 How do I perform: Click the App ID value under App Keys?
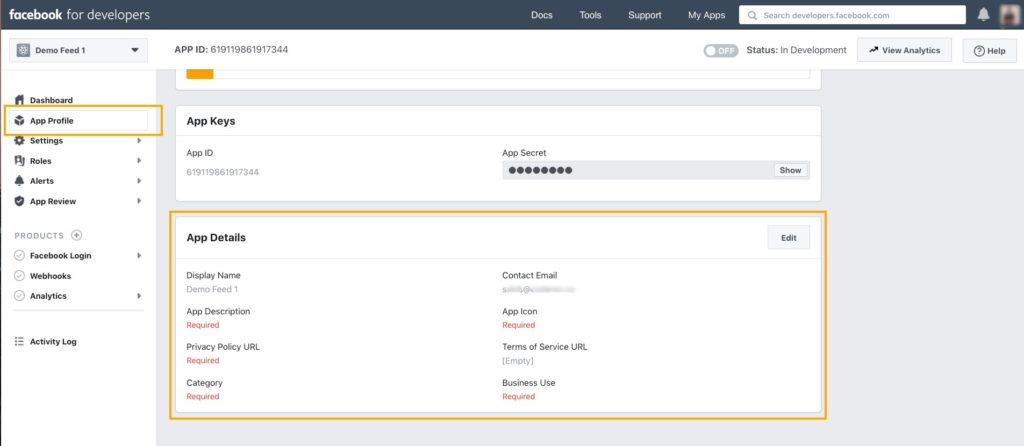pos(223,172)
